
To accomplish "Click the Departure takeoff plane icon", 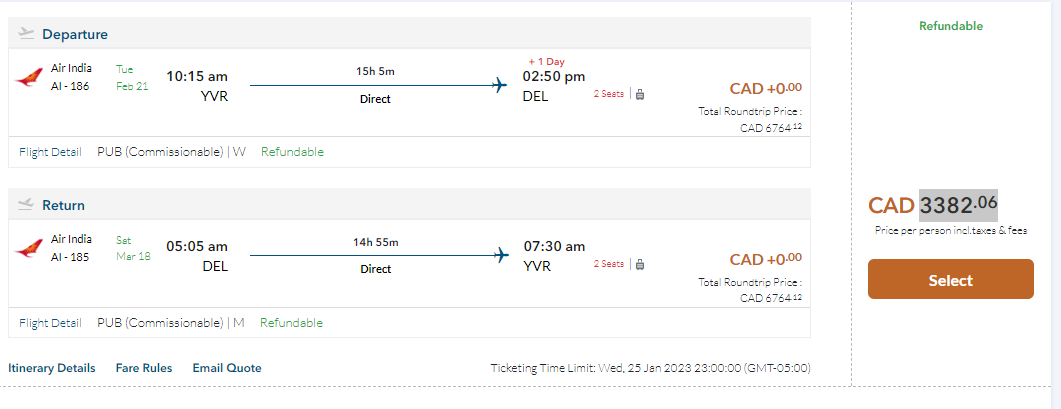I will tap(27, 34).
